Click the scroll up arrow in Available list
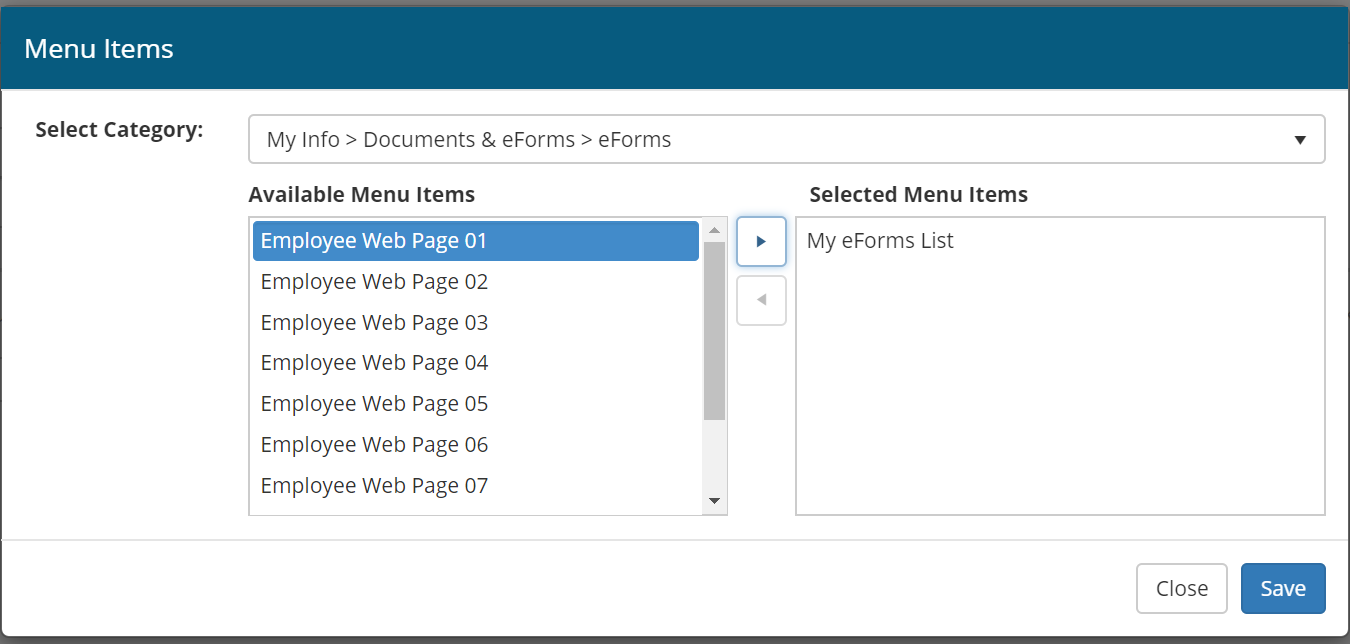Viewport: 1350px width, 644px height. (x=714, y=230)
